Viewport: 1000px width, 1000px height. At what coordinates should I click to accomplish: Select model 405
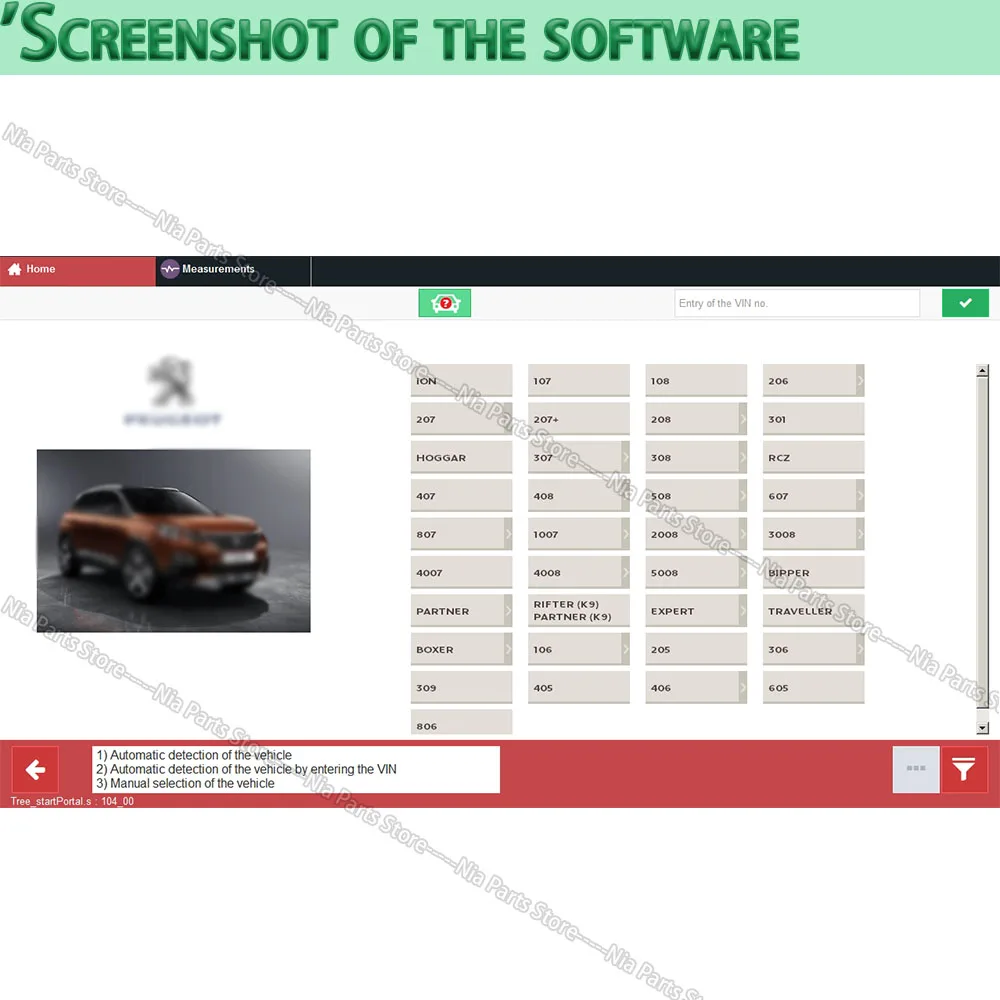[578, 687]
